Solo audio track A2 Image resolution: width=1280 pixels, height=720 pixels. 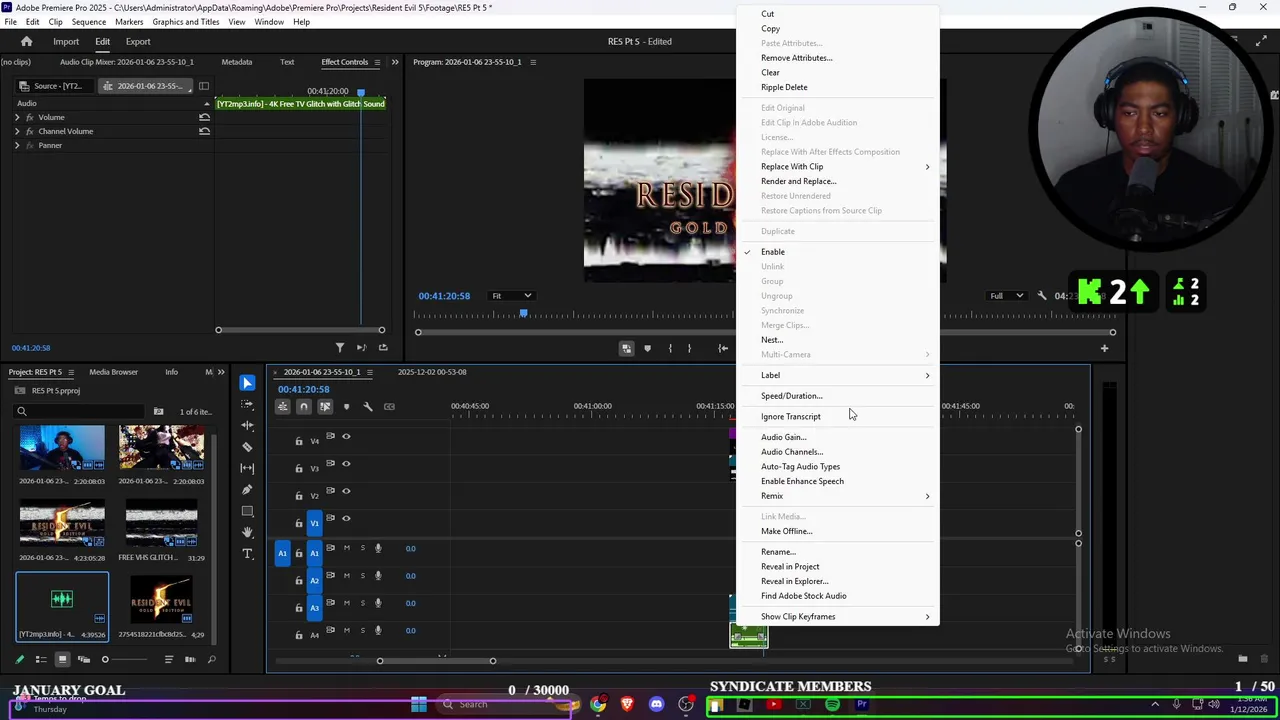click(362, 575)
